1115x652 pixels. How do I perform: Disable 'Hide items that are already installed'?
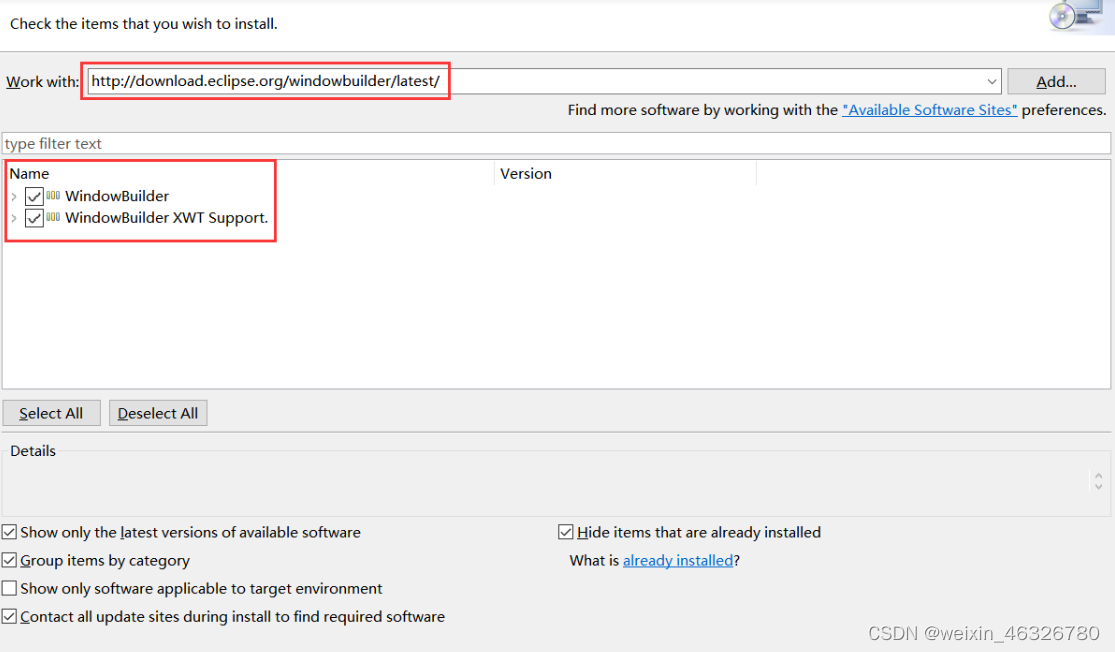coord(565,532)
